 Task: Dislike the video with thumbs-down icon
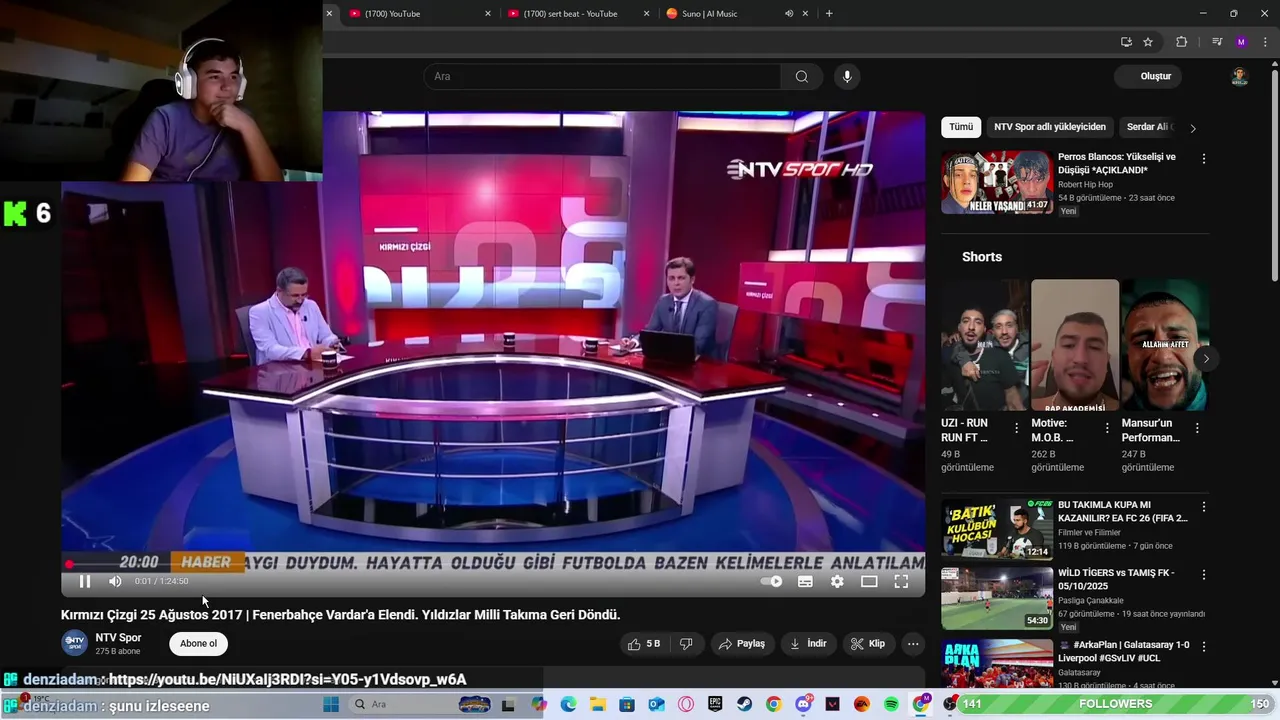click(686, 644)
